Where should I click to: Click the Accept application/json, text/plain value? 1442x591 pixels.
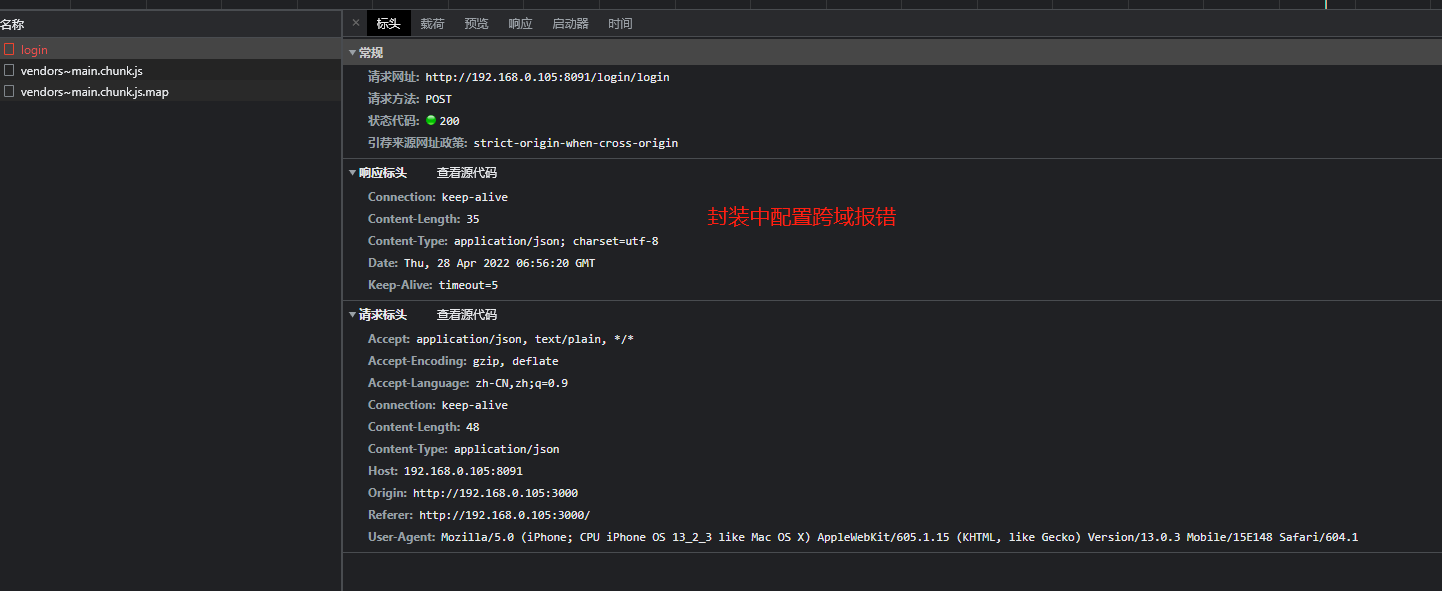(x=525, y=339)
